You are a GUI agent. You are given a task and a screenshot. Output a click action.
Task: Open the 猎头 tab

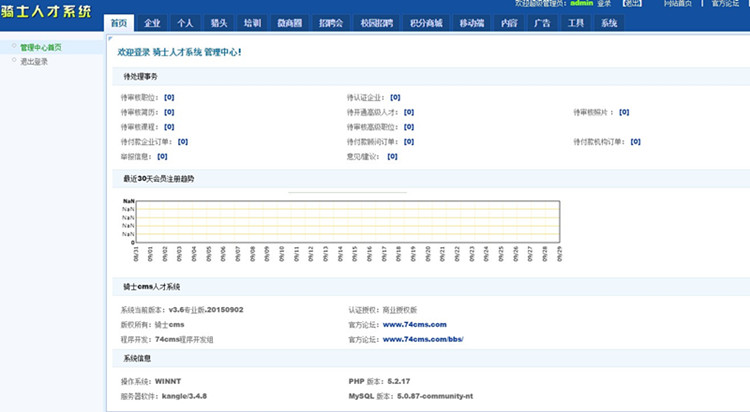(x=219, y=22)
